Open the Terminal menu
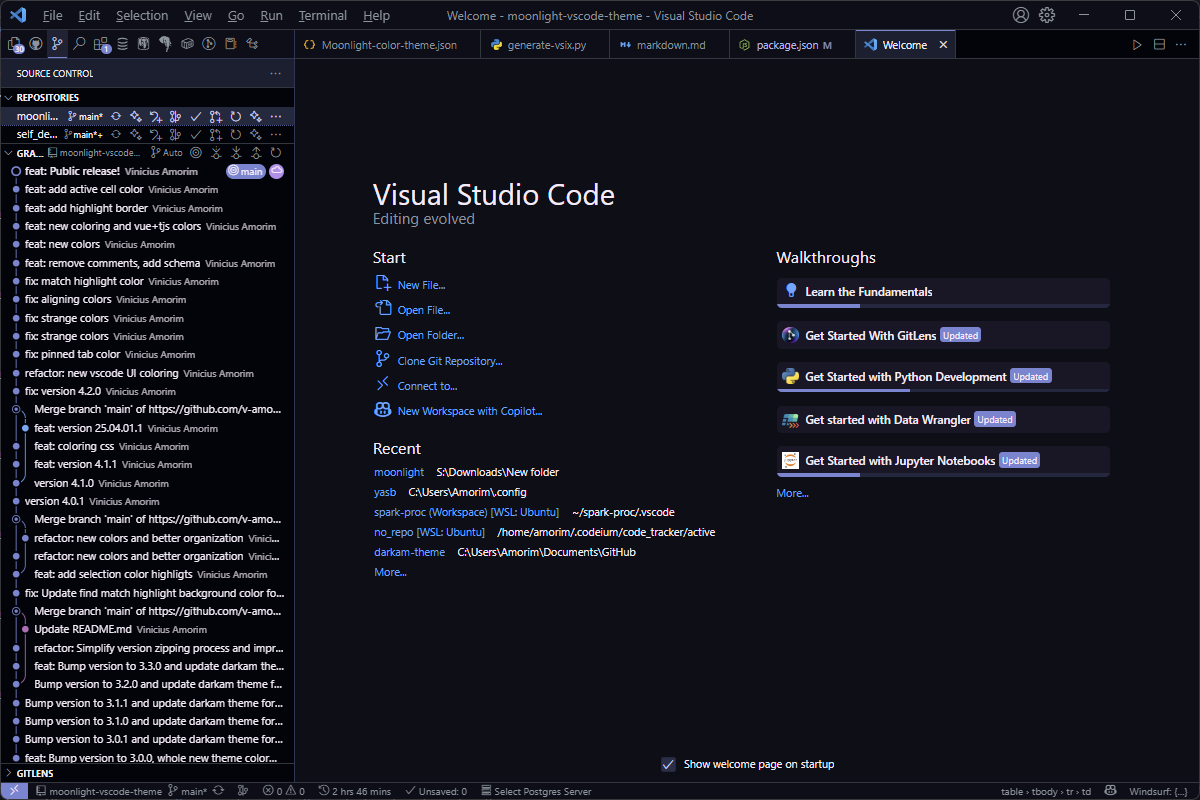The width and height of the screenshot is (1200, 800). point(323,15)
